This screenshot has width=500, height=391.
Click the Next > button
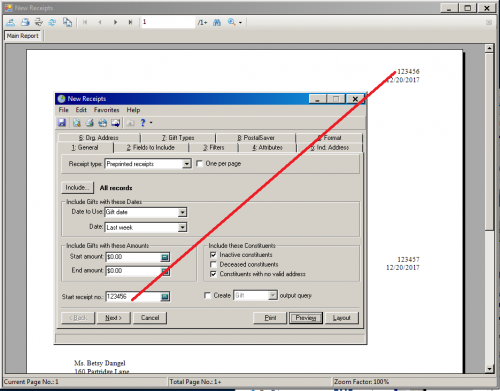pos(114,318)
